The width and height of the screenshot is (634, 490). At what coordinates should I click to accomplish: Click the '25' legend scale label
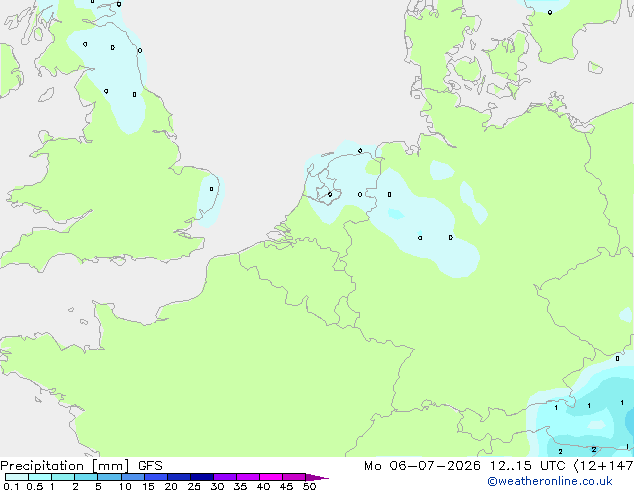(x=194, y=486)
